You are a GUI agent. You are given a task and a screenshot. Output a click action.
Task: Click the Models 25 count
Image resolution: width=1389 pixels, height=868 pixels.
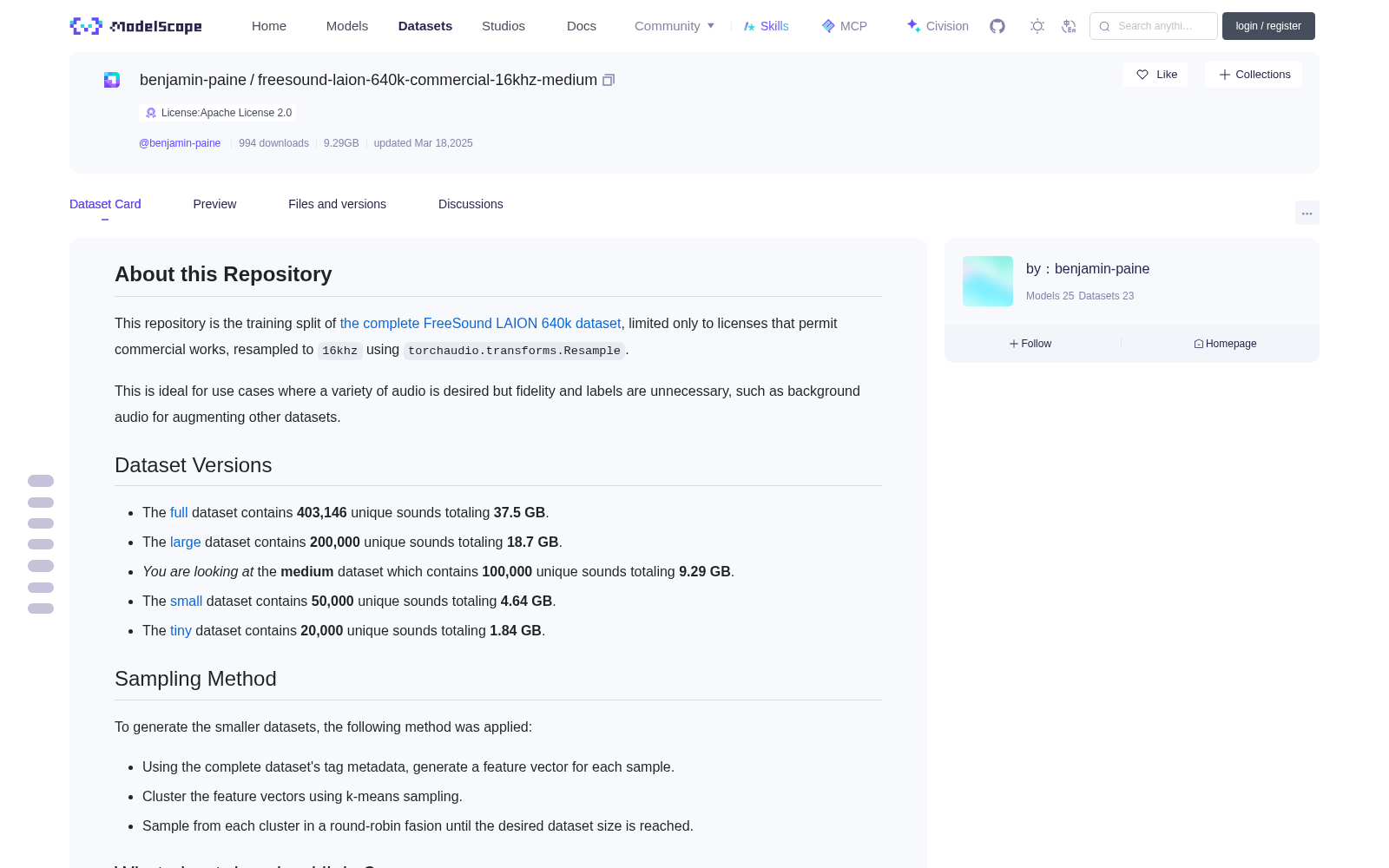[x=1050, y=296]
